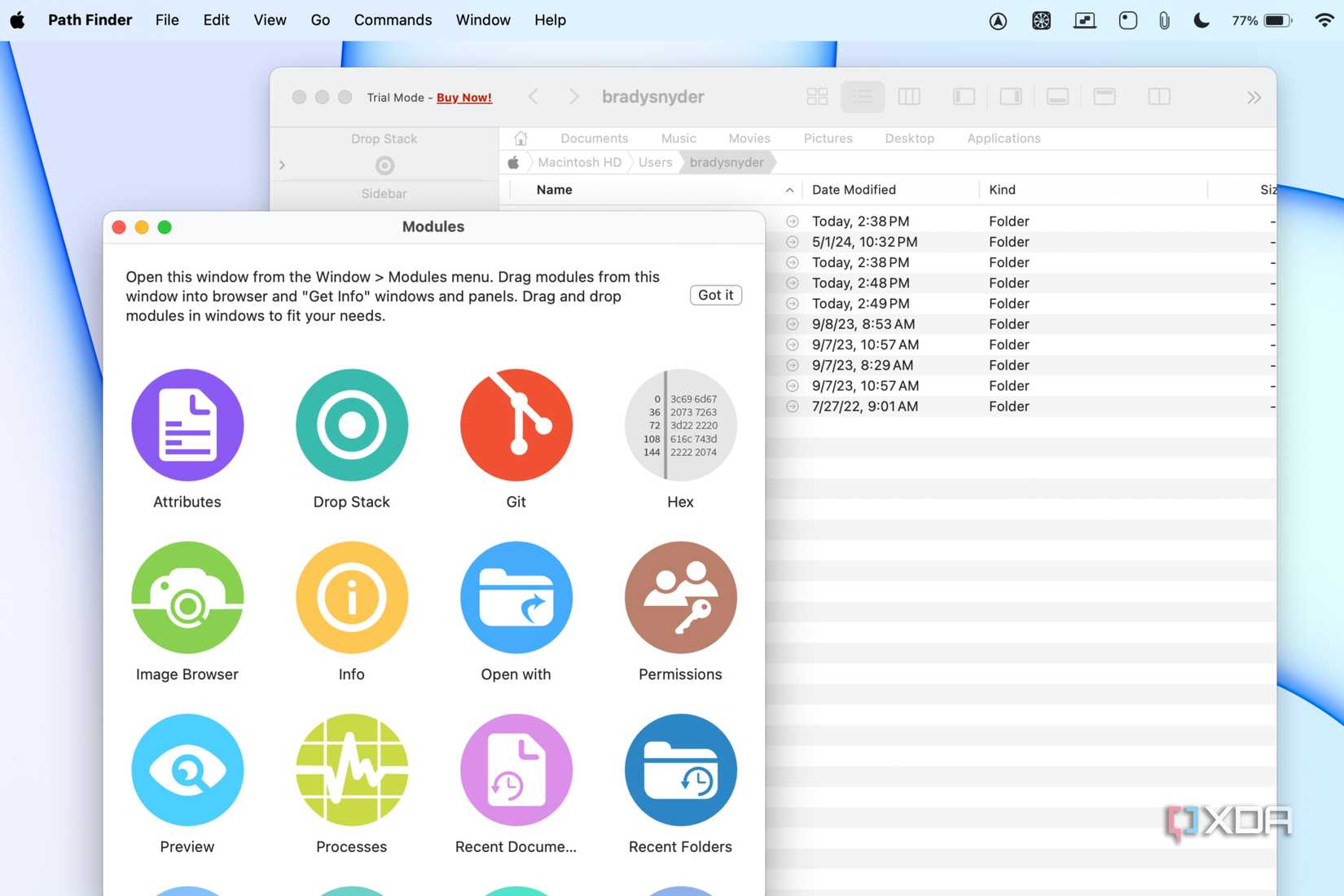Click arrow beside 7/27/22, 9:01 AM row
The height and width of the screenshot is (896, 1344).
(793, 406)
